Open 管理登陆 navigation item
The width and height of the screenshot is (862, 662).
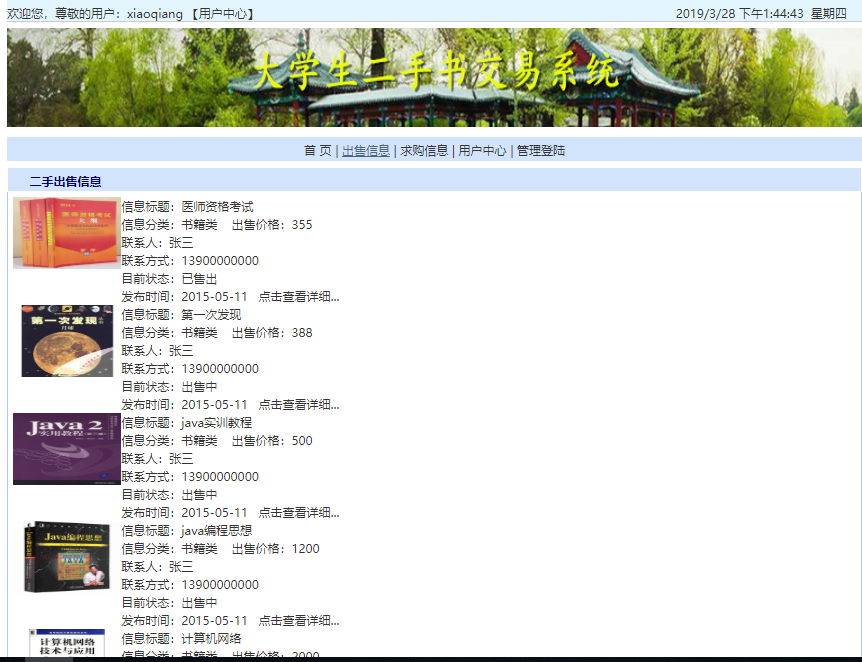541,151
